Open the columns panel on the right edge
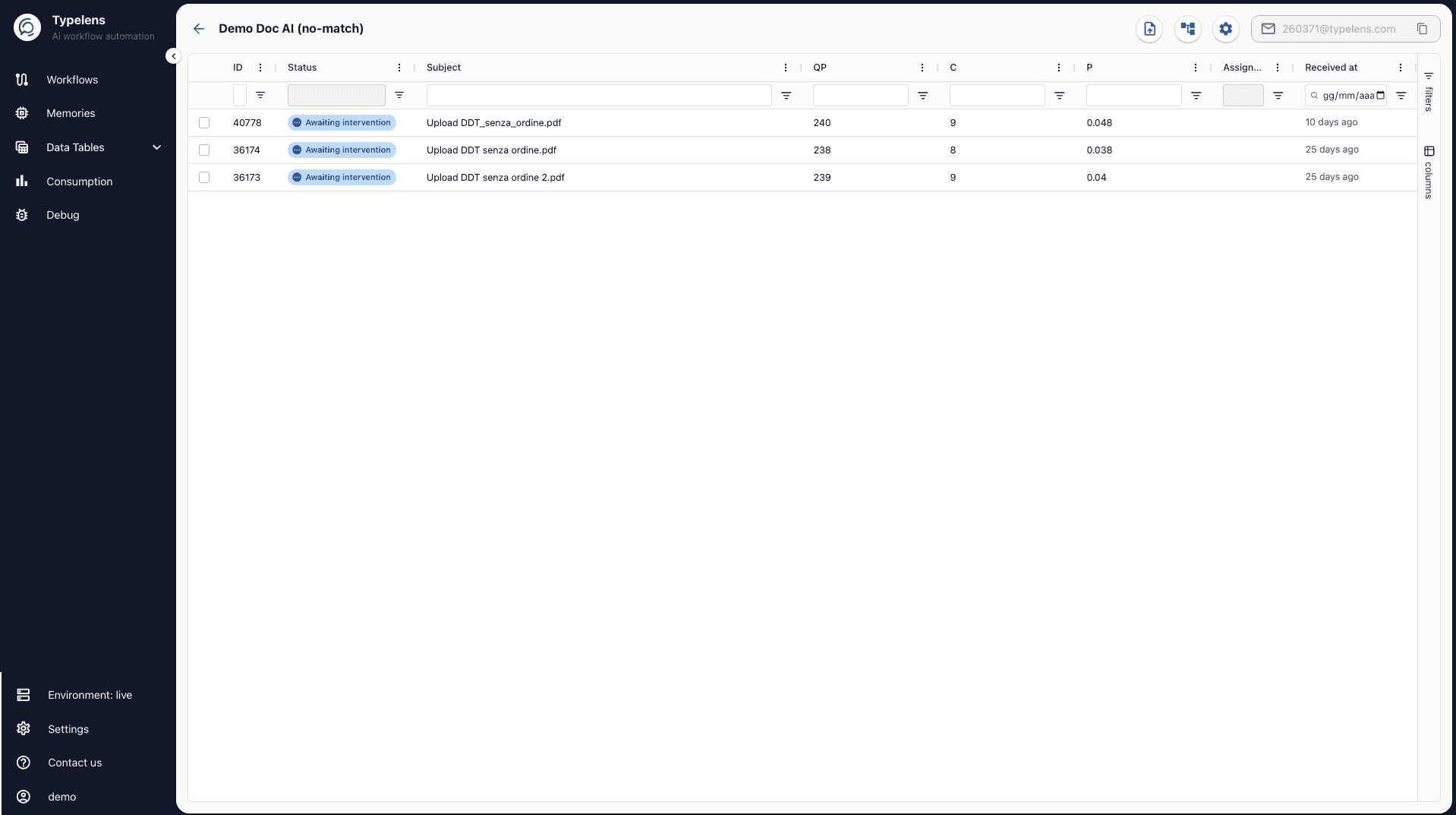This screenshot has width=1456, height=815. [1430, 167]
